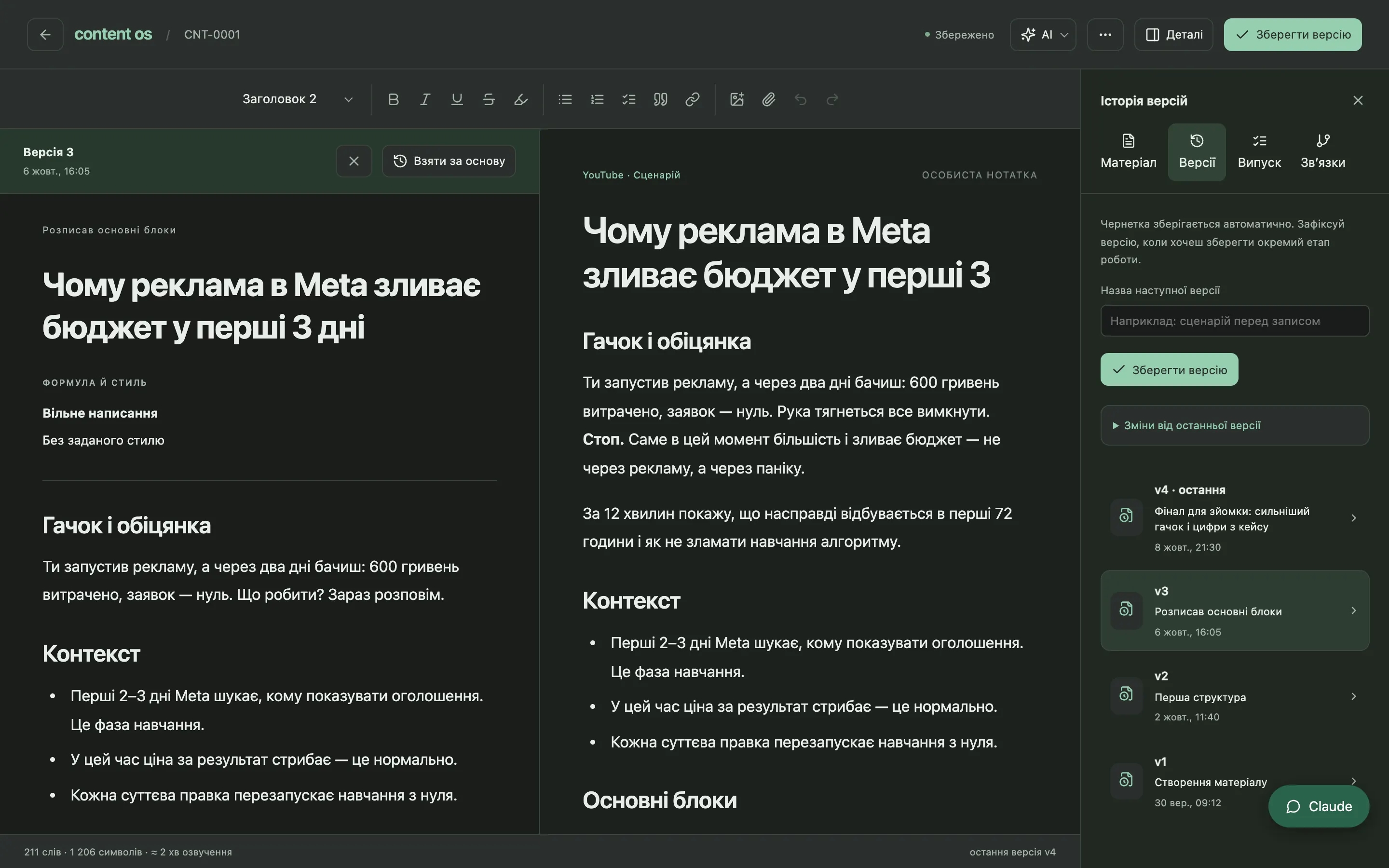Go back with the arrow button
The width and height of the screenshot is (1389, 868).
coord(45,34)
